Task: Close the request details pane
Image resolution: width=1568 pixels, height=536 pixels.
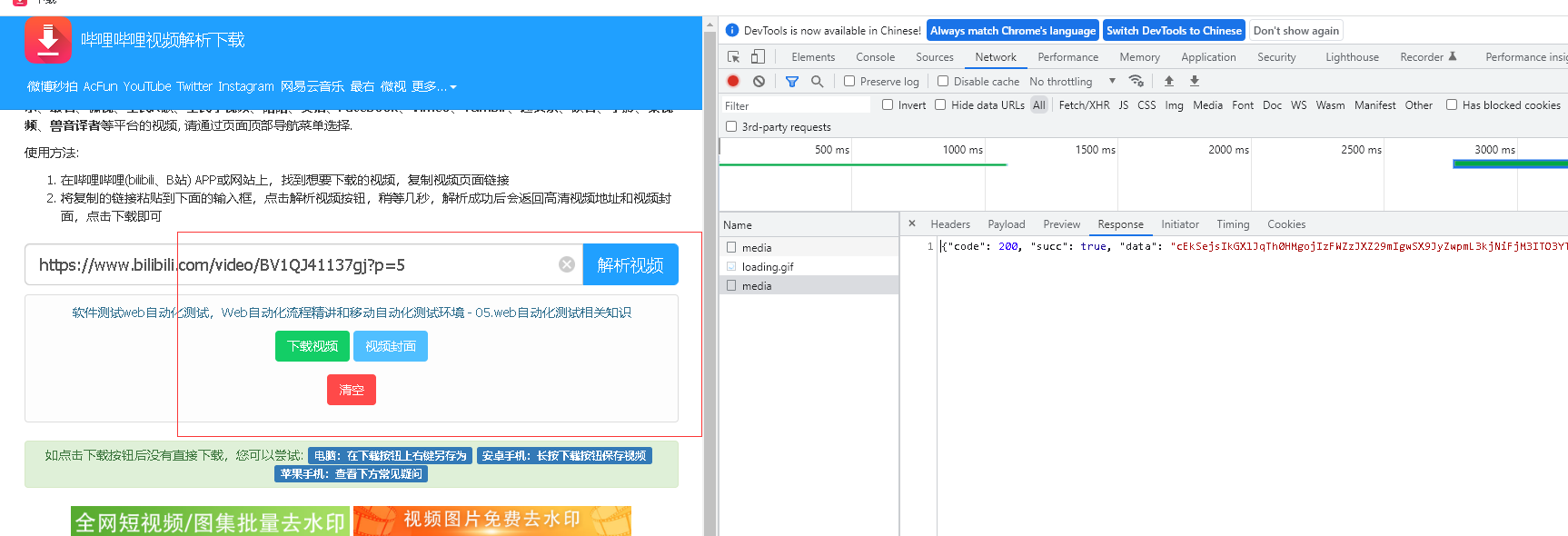Action: coord(912,223)
